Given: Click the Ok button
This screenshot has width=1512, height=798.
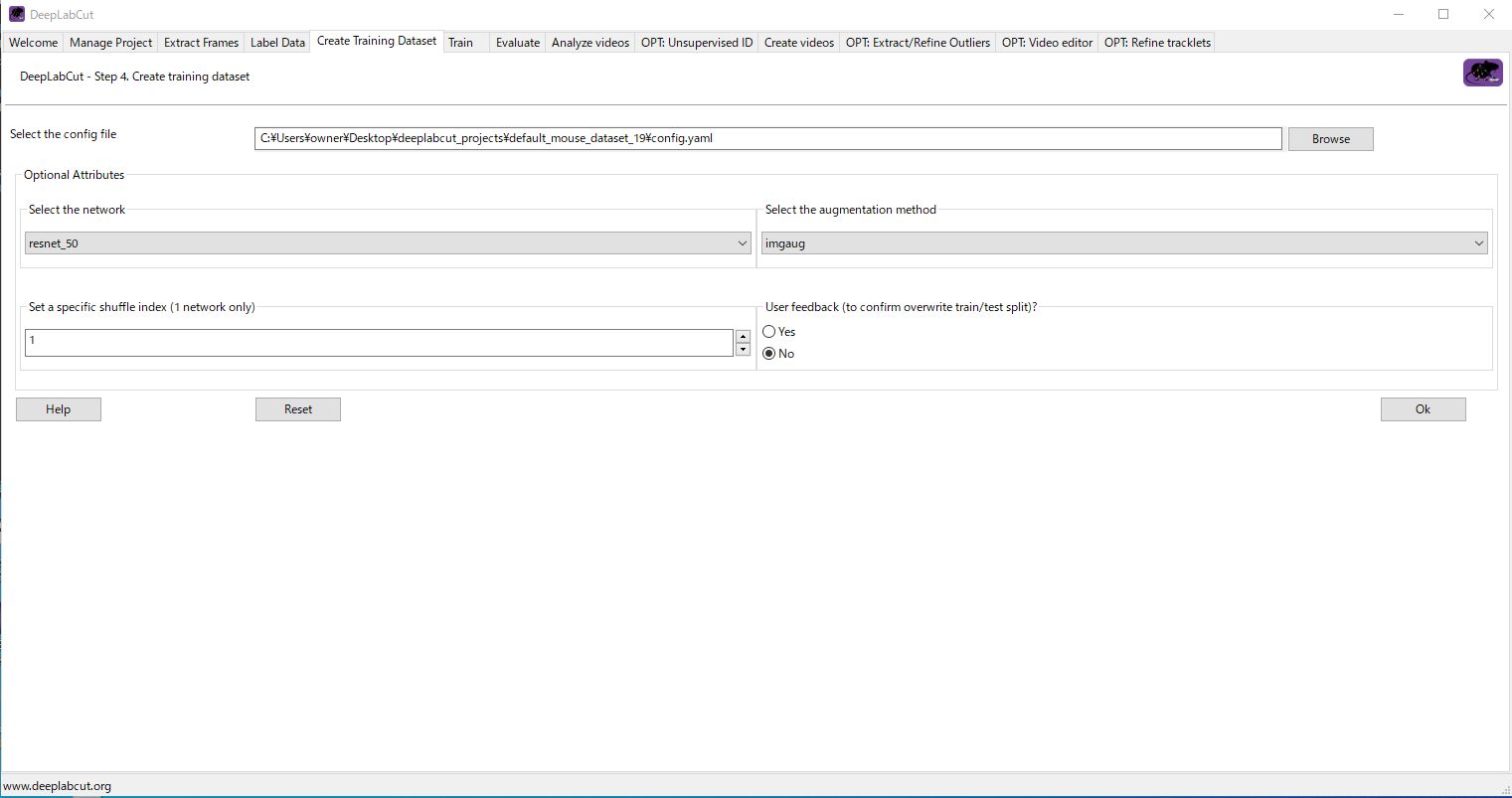Looking at the screenshot, I should pyautogui.click(x=1424, y=409).
